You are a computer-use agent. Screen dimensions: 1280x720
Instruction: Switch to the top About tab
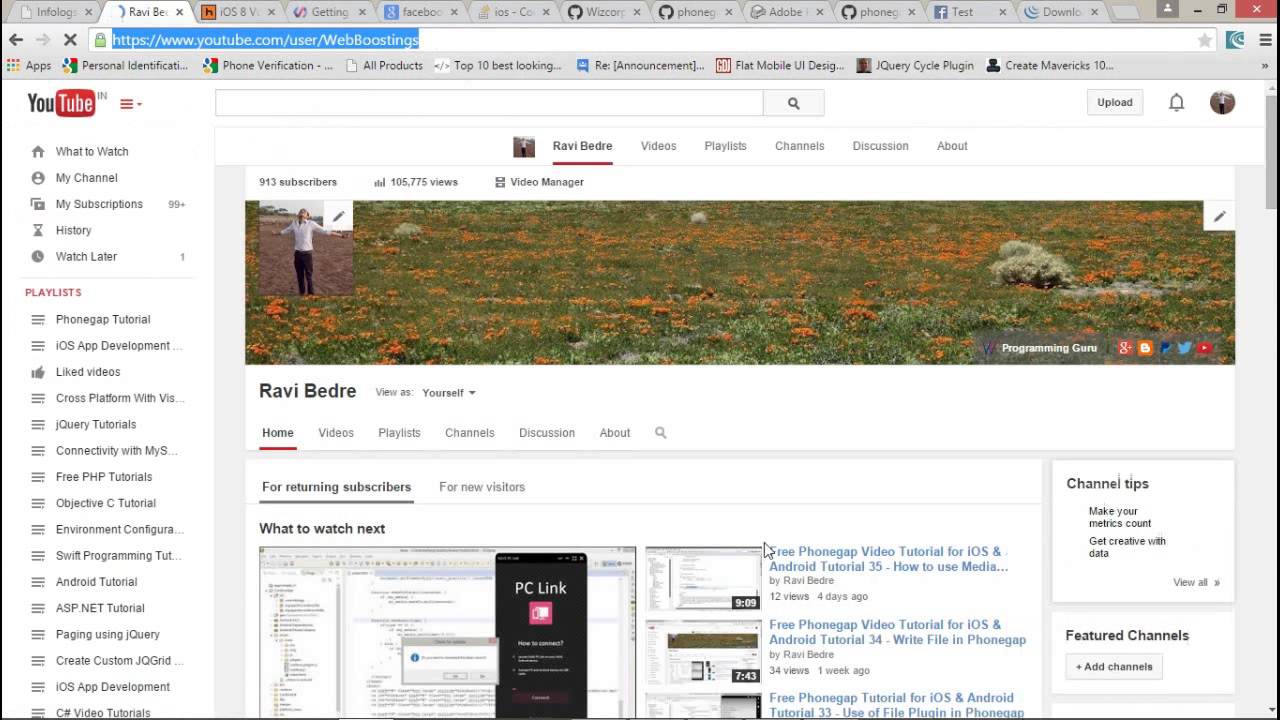(x=952, y=146)
